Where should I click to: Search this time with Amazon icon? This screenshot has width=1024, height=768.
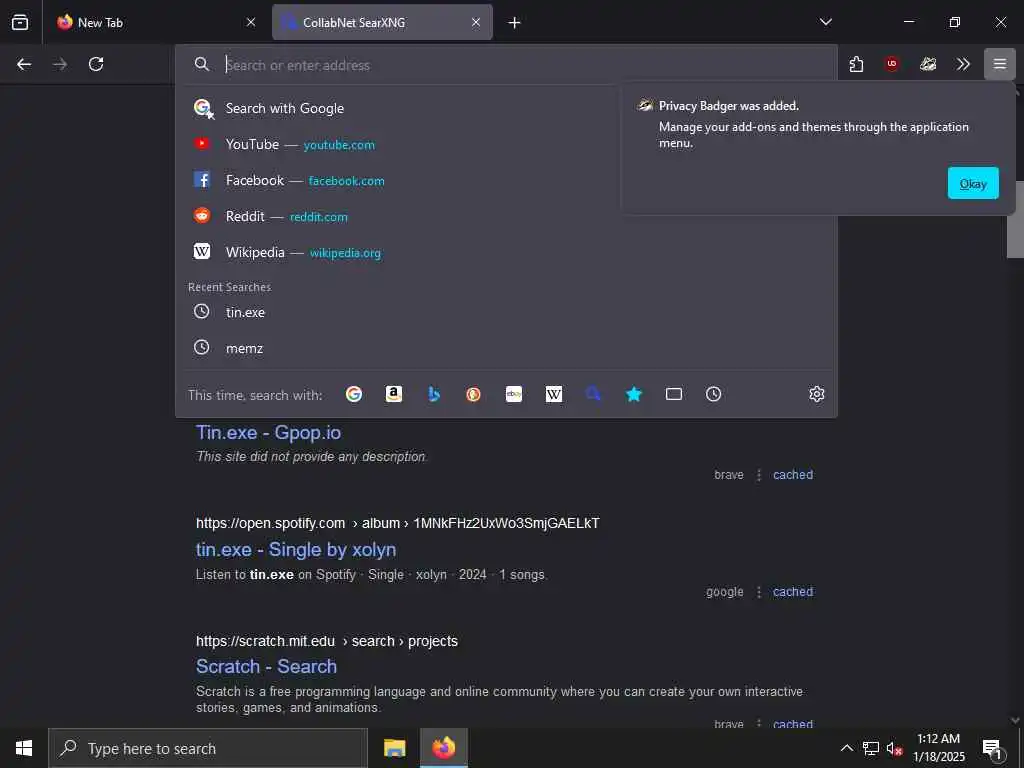pyautogui.click(x=393, y=394)
